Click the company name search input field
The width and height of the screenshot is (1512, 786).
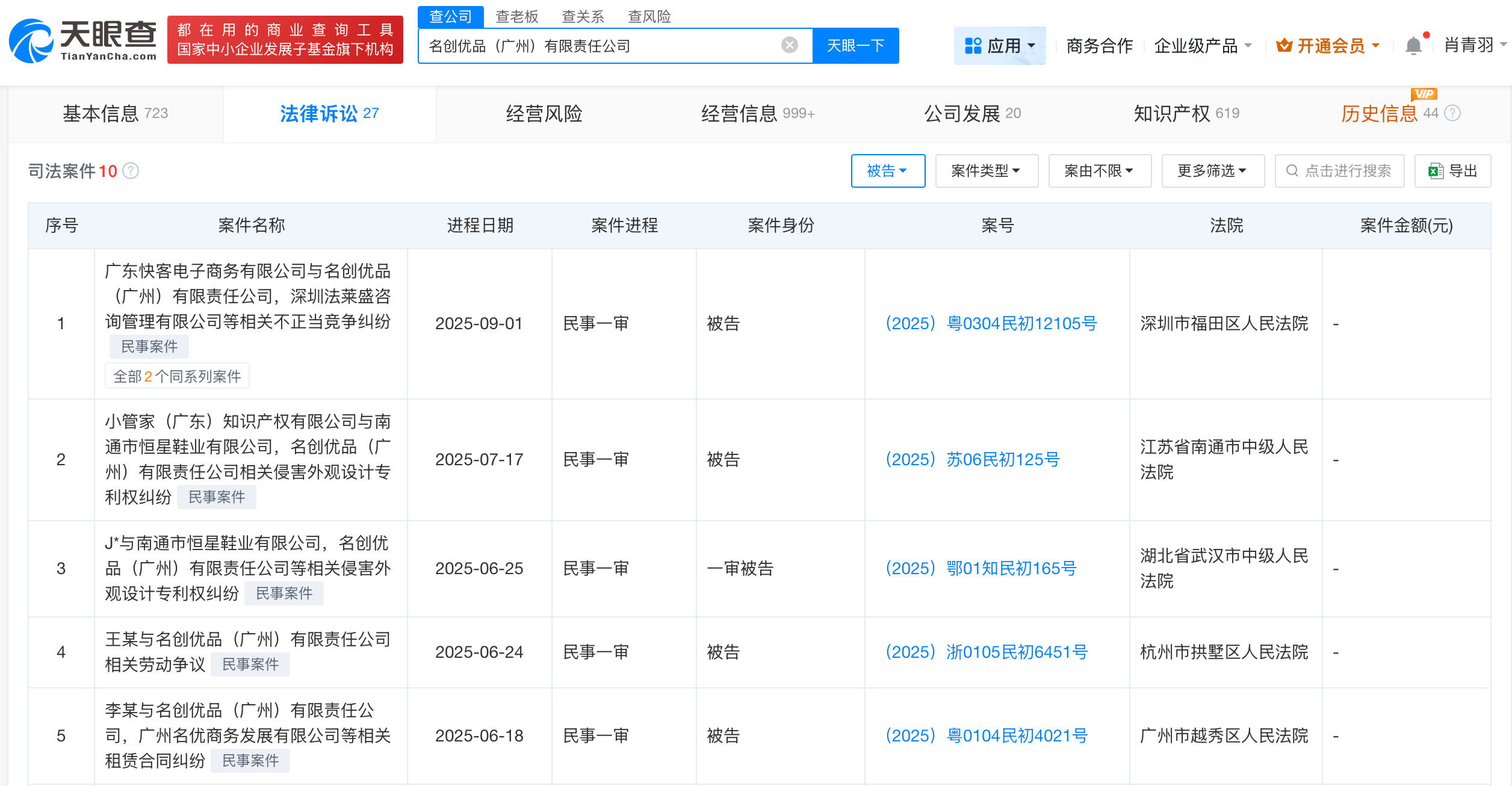click(x=602, y=45)
